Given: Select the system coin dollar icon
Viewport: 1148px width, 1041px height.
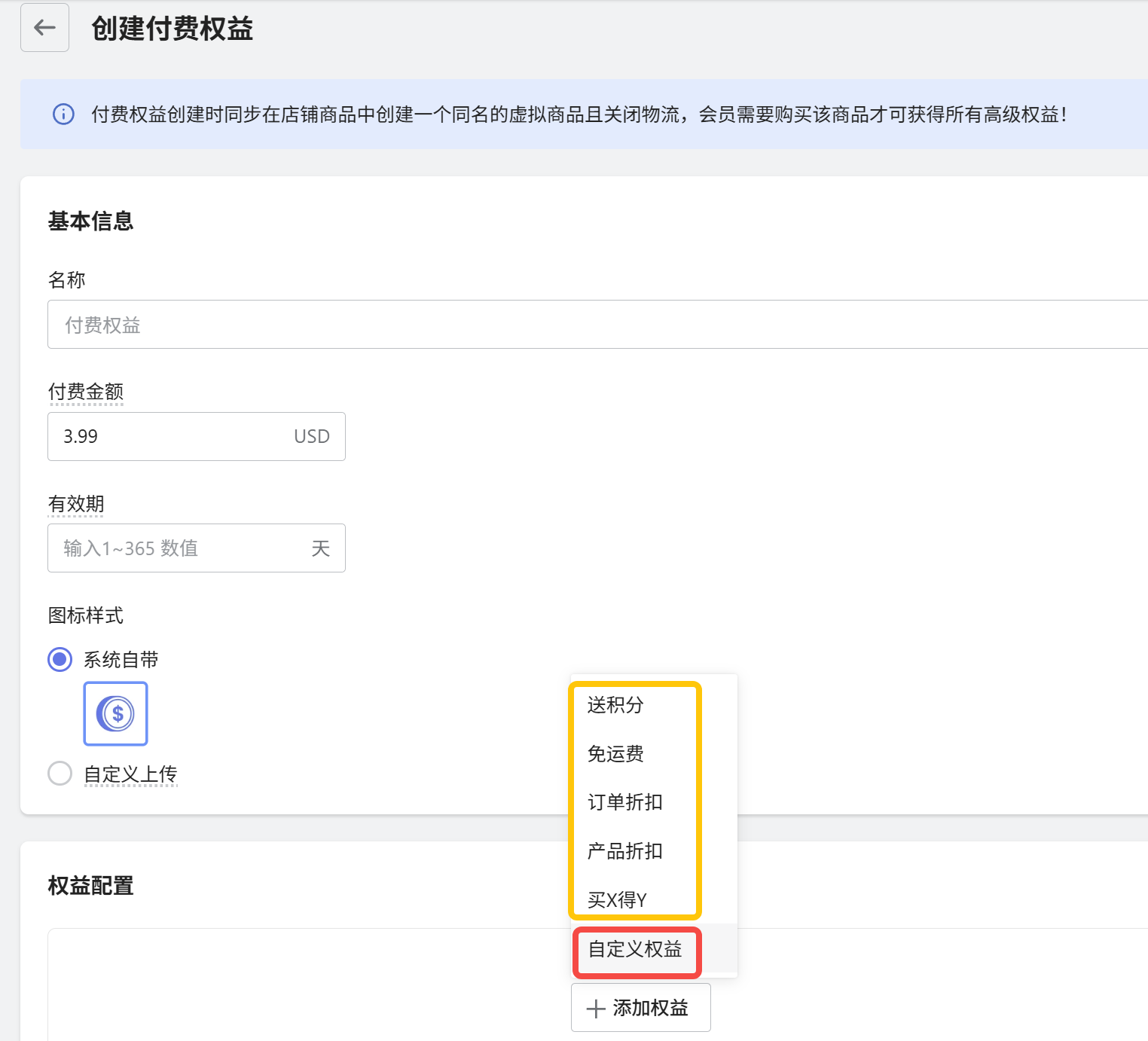Looking at the screenshot, I should click(x=115, y=713).
